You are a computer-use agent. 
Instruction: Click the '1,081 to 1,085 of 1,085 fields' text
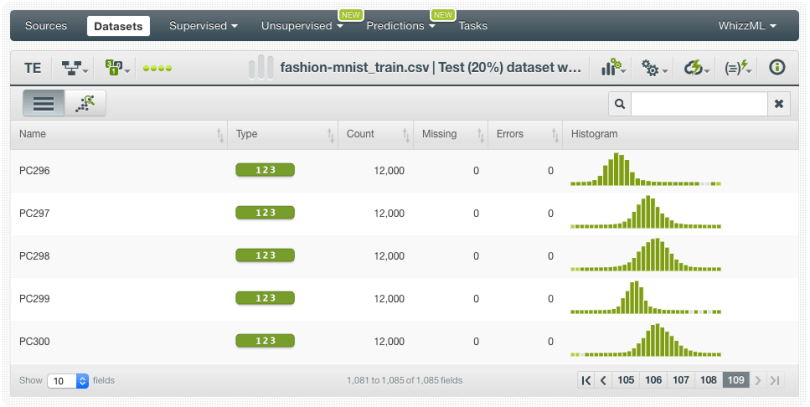(x=404, y=381)
